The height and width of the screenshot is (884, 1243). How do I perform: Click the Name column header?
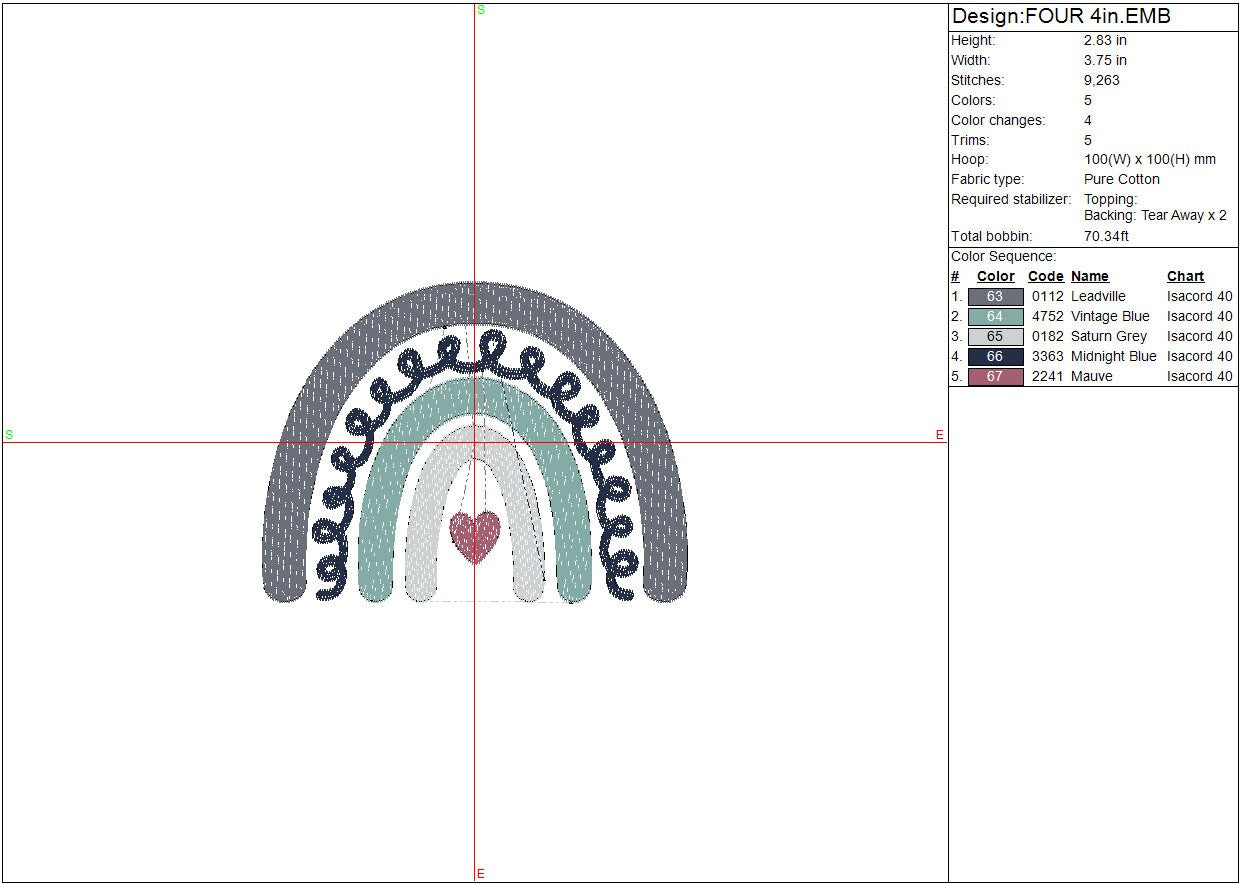point(1089,277)
